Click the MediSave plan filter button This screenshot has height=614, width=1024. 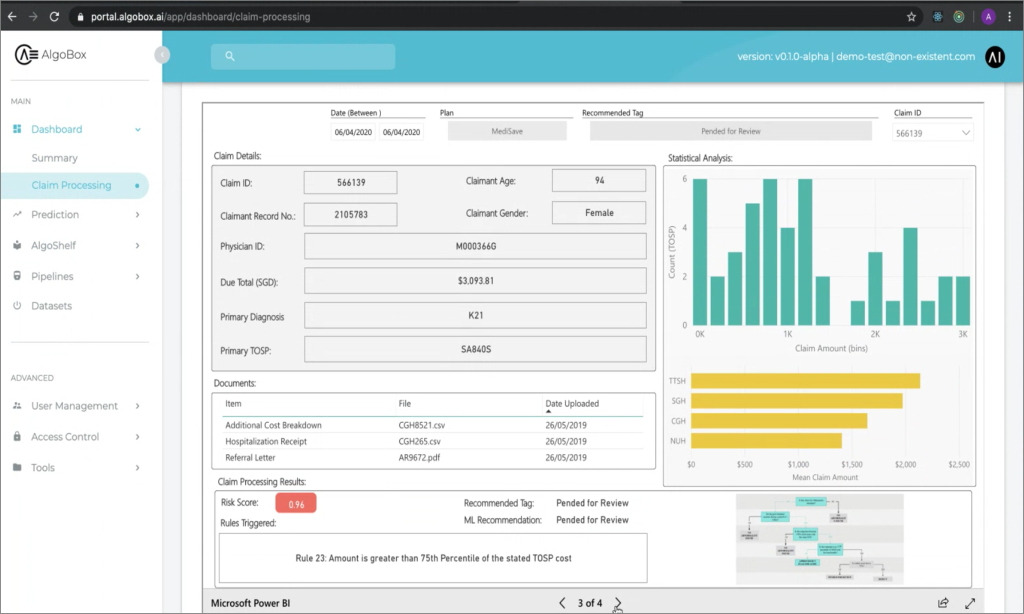click(x=507, y=131)
